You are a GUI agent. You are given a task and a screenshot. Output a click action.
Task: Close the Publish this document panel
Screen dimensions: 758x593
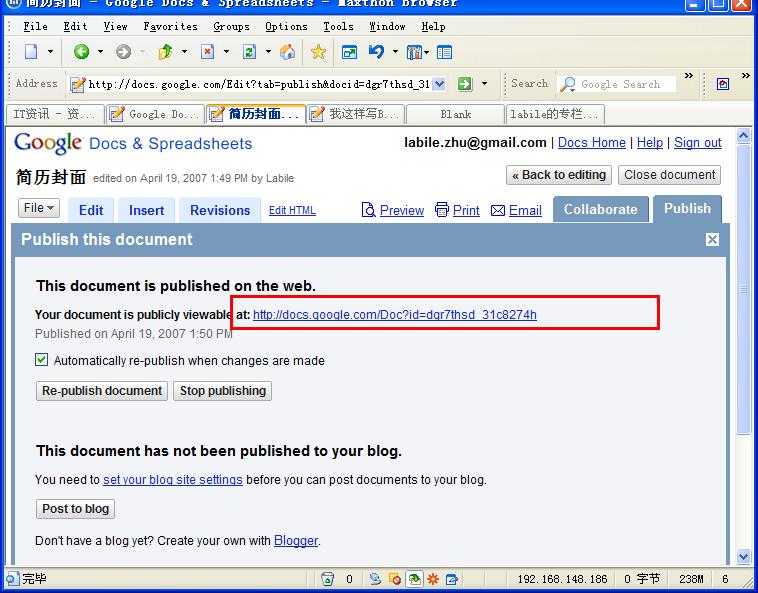[712, 240]
